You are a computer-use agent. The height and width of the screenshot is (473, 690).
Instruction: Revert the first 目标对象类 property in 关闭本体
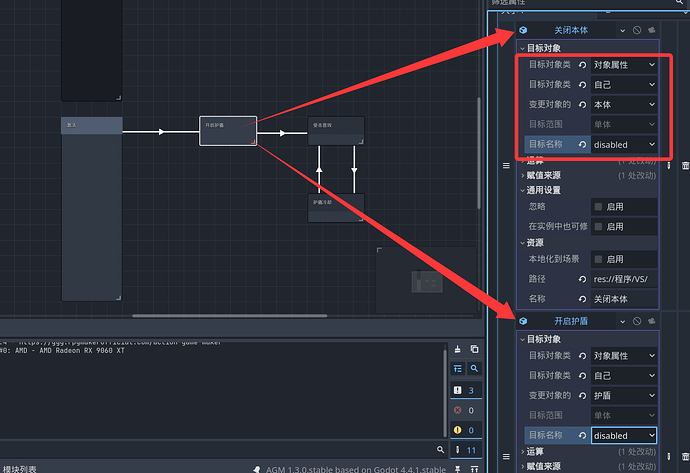point(582,65)
